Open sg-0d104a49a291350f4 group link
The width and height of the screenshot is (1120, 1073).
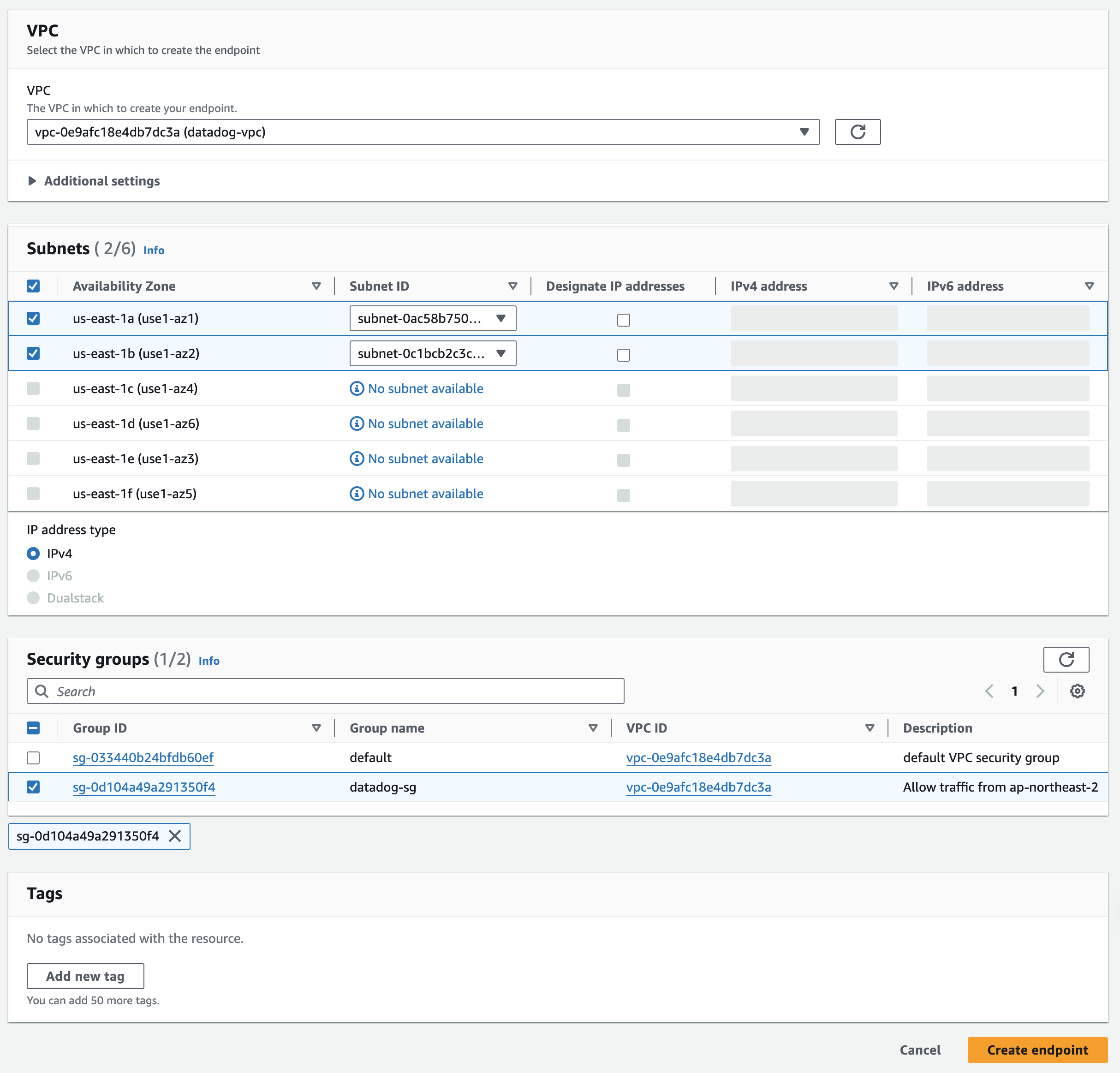pos(144,787)
